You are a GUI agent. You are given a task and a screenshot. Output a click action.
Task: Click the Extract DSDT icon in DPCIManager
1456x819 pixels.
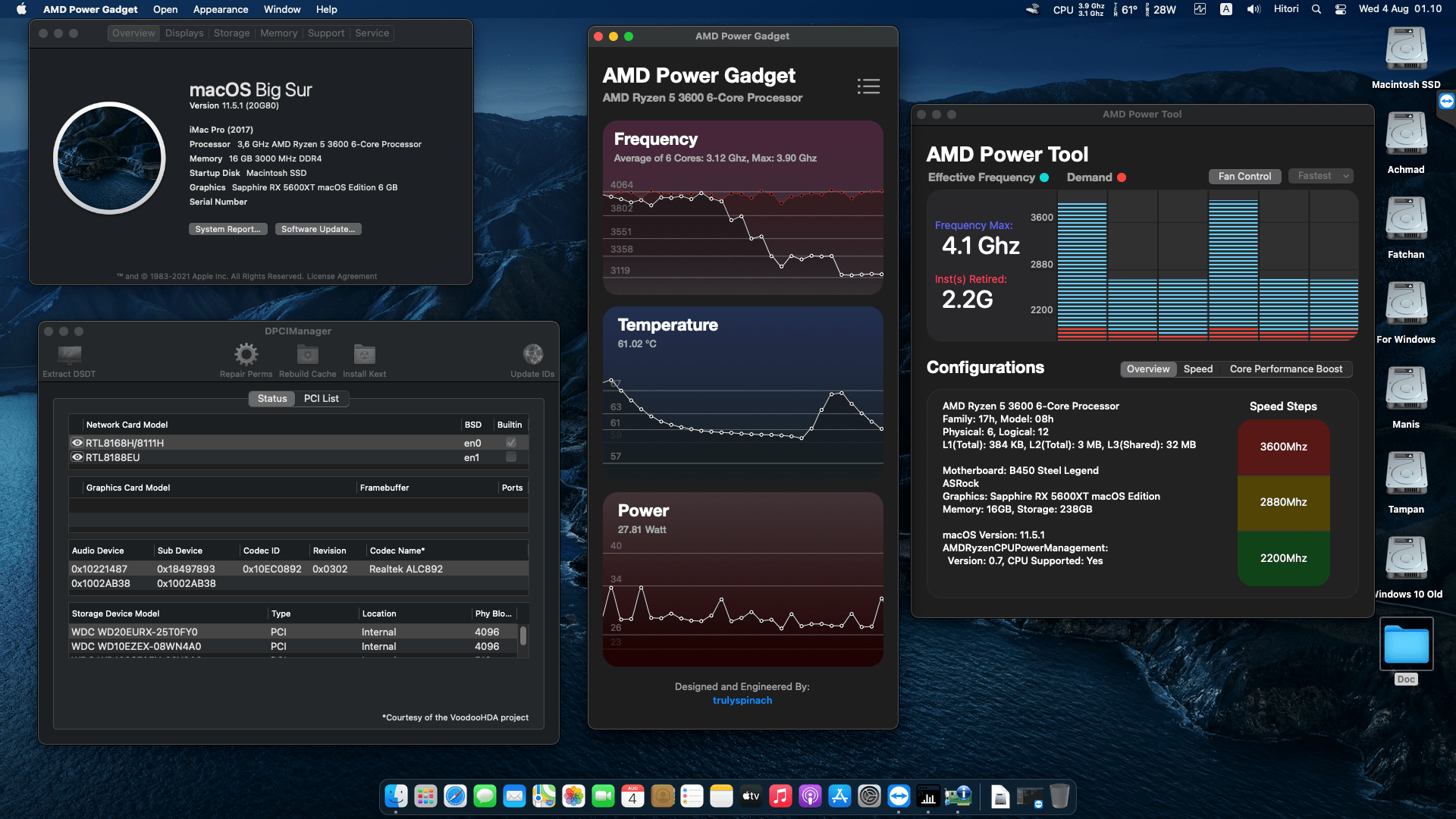pos(69,354)
